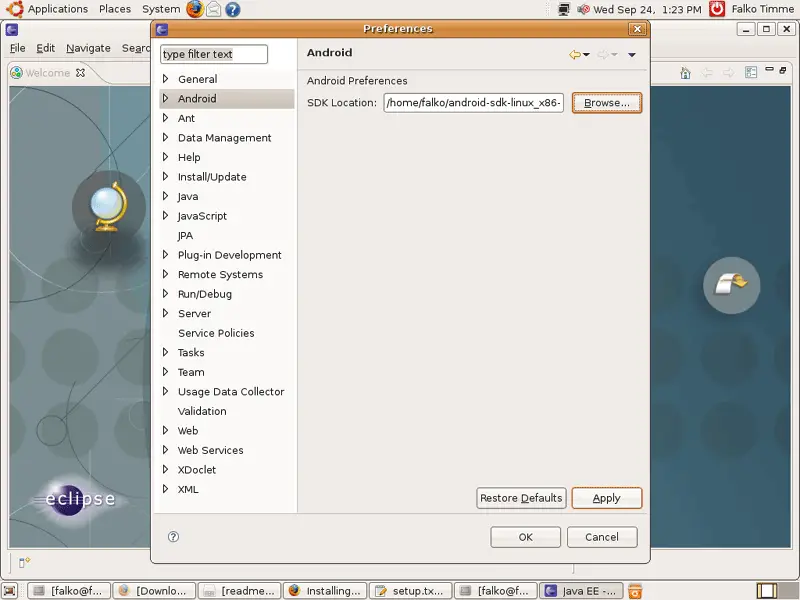
Task: Expand the Ant preferences node
Action: click(x=165, y=118)
